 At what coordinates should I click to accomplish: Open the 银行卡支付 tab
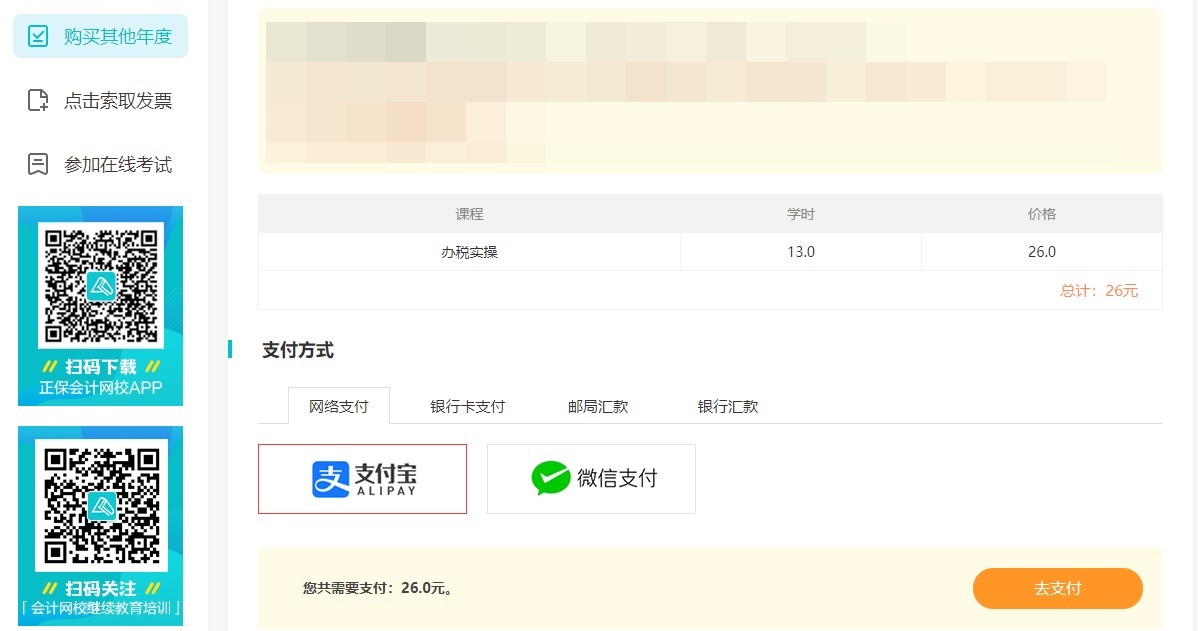[467, 407]
